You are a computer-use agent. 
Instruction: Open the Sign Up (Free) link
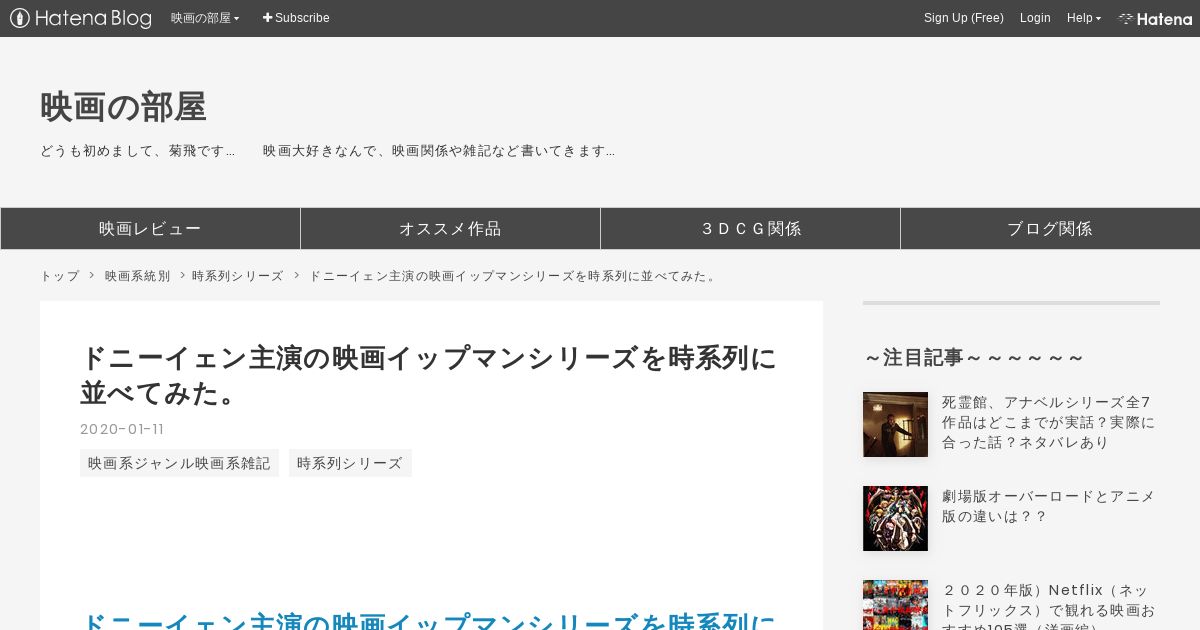coord(964,18)
